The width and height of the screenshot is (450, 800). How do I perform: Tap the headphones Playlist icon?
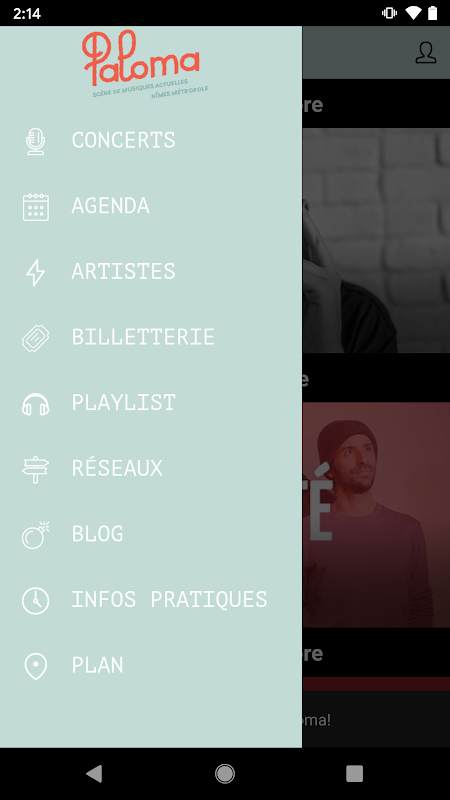[36, 404]
